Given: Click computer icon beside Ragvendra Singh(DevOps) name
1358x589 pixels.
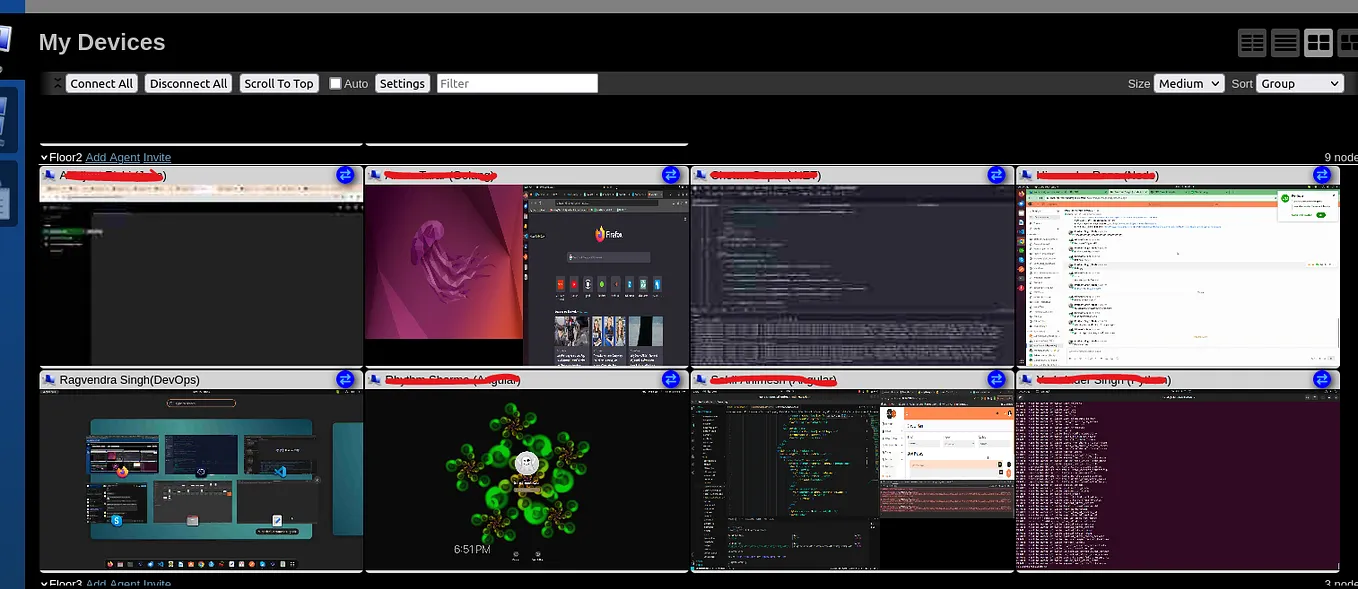Looking at the screenshot, I should point(49,380).
